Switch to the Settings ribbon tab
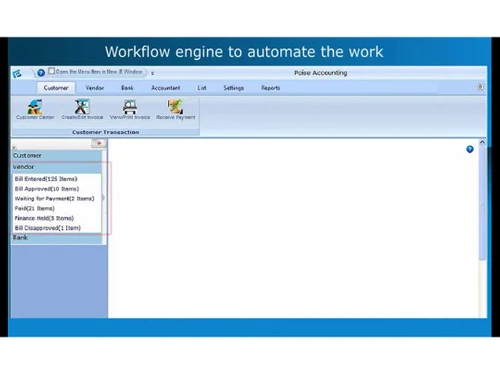 [x=233, y=88]
